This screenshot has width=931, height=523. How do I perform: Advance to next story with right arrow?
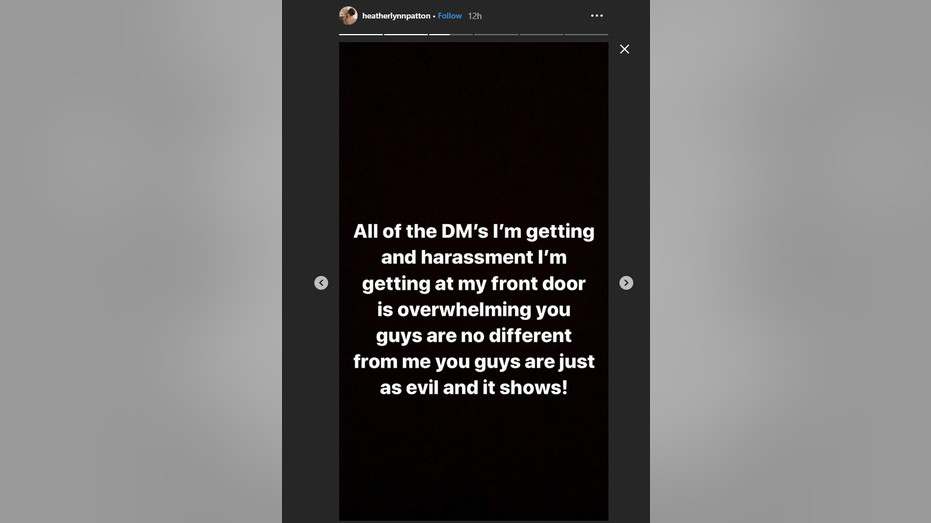pyautogui.click(x=626, y=283)
